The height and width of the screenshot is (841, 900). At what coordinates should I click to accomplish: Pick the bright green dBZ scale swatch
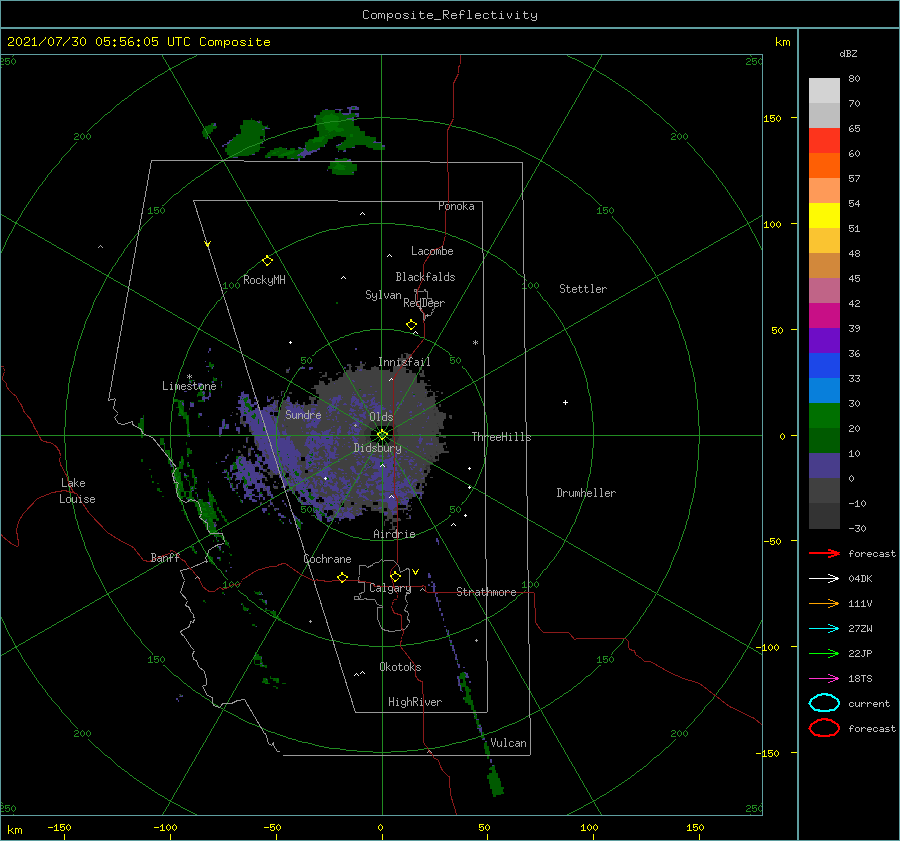(824, 416)
